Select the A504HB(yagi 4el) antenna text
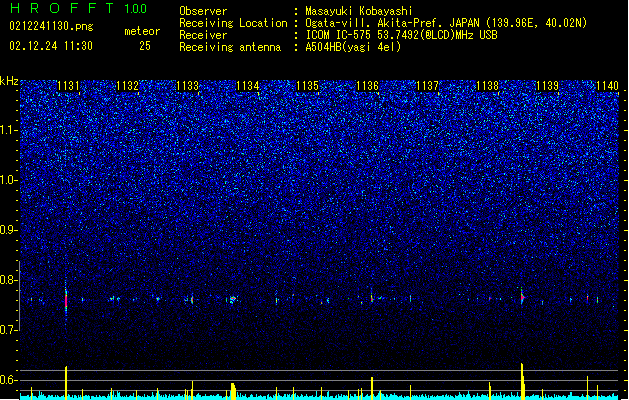Image resolution: width=629 pixels, height=400 pixels. 353,47
